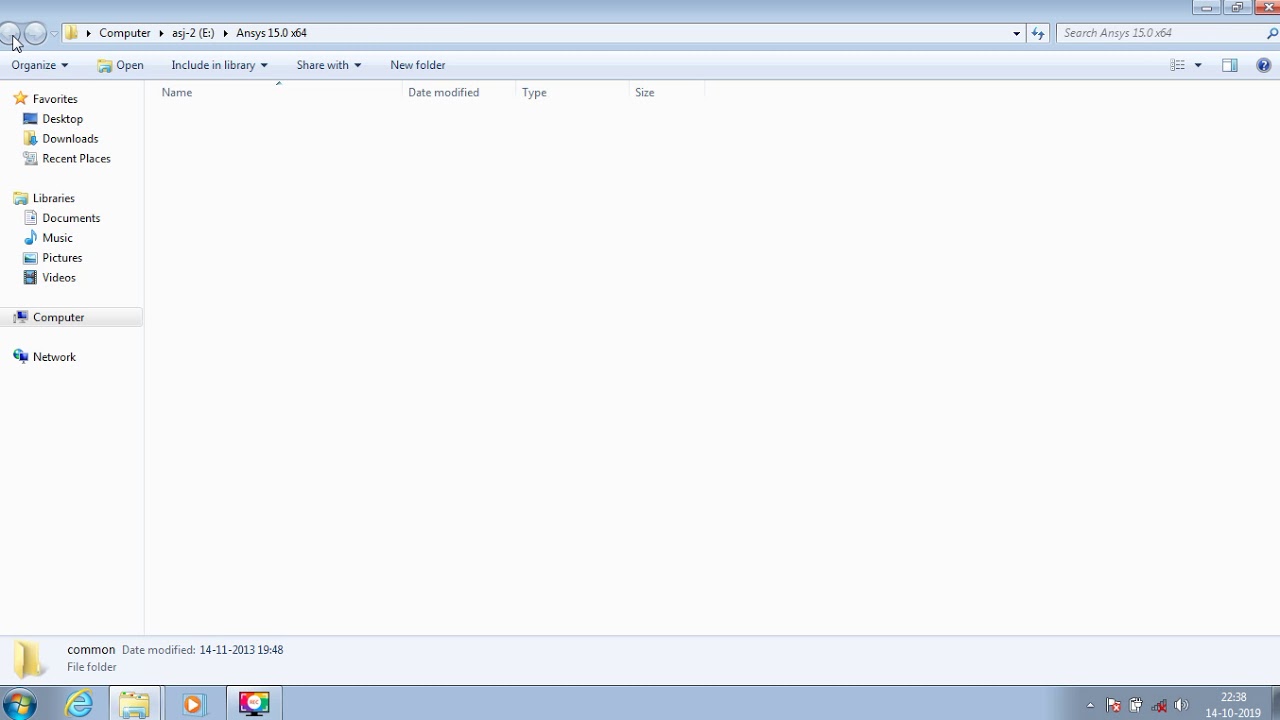Open the view options dropdown arrow
Screen dimensions: 1280x720
click(x=1198, y=65)
